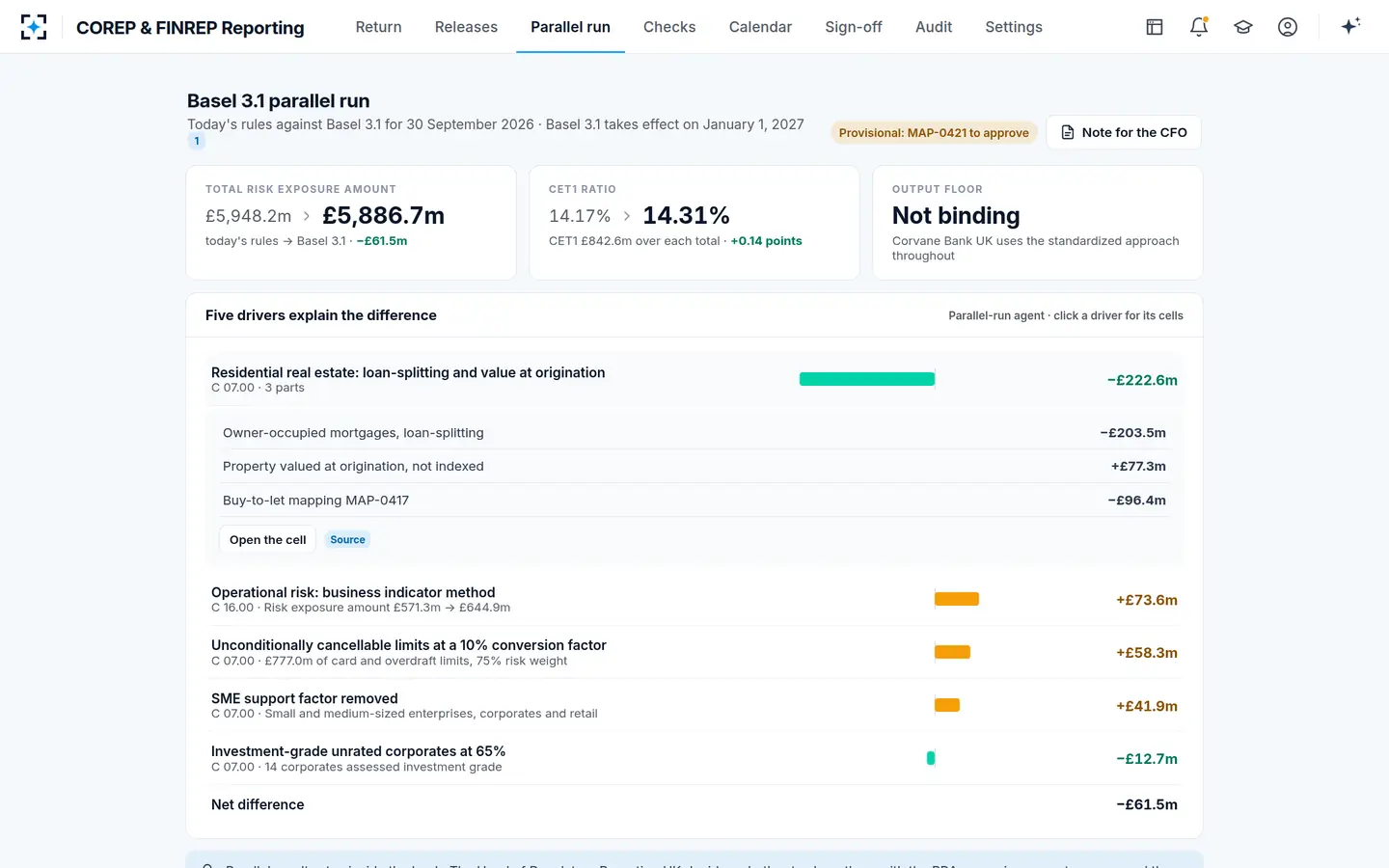
Task: Select the Owner-occupied mortgages, loan-splitting row
Action: tap(694, 433)
